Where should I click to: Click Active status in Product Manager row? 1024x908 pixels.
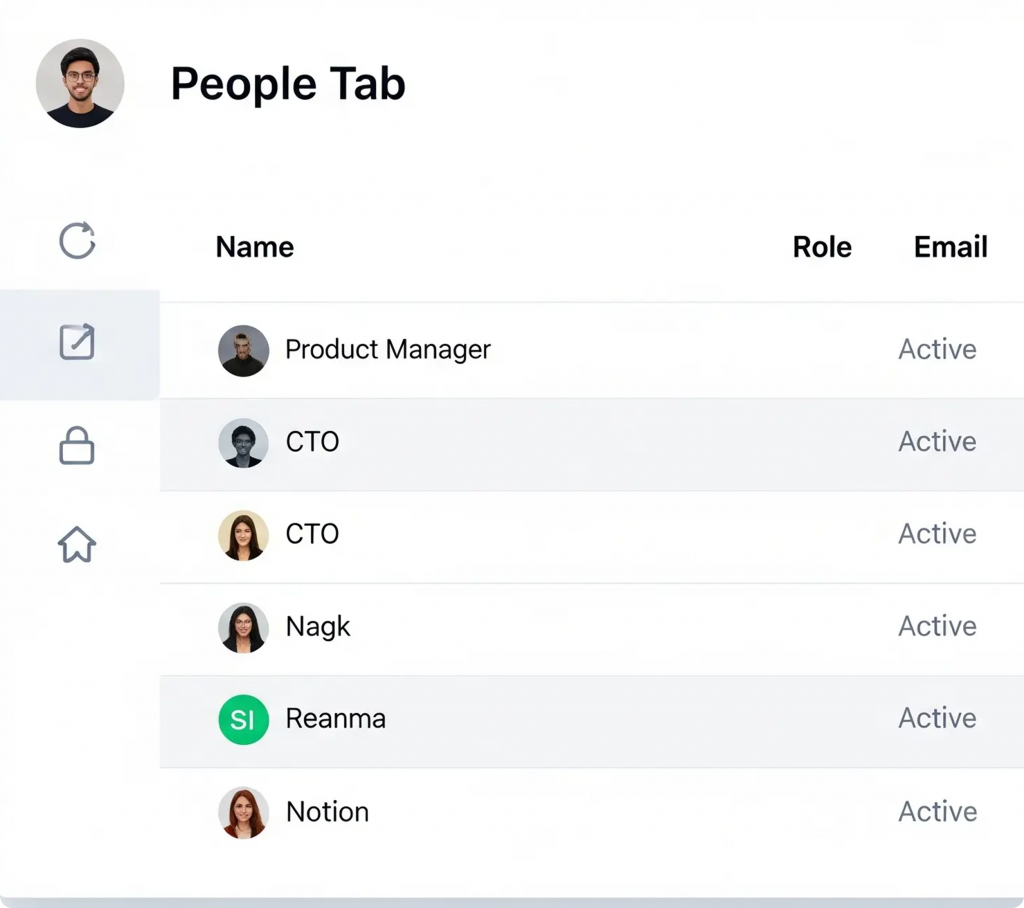pos(937,350)
